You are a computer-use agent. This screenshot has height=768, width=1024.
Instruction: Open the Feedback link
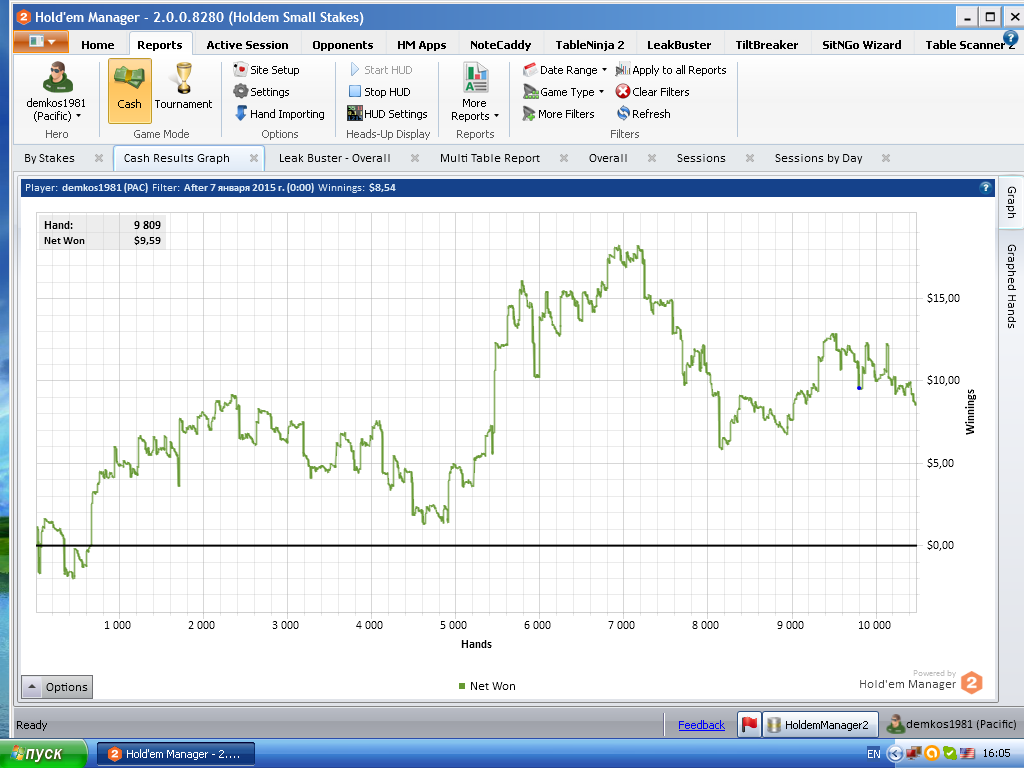[x=701, y=725]
